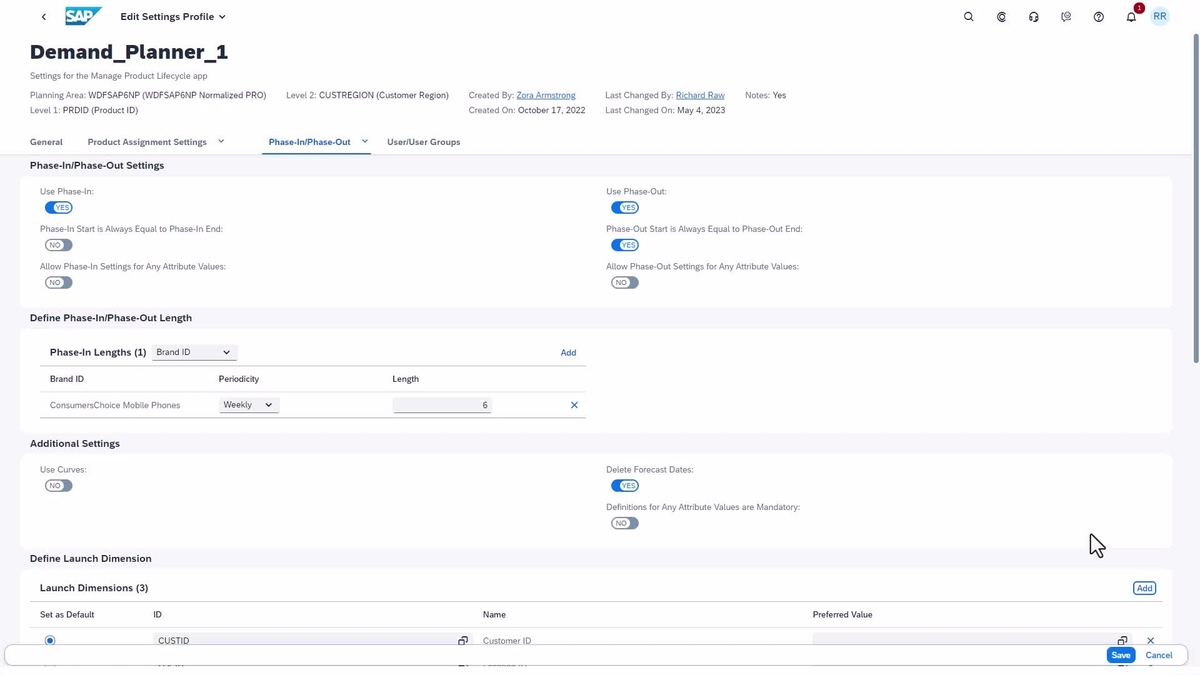Open the Joule copilot icon

pos(1001,17)
